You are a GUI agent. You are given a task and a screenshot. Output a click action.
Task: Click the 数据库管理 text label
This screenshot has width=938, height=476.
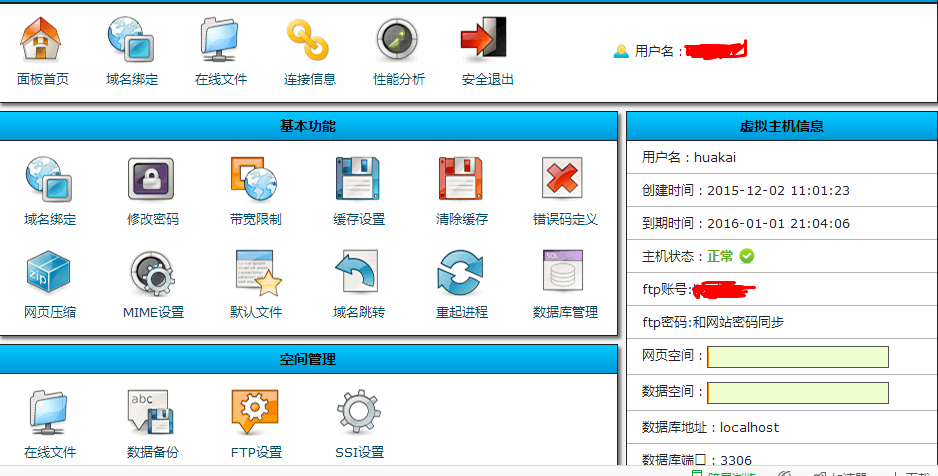click(565, 312)
